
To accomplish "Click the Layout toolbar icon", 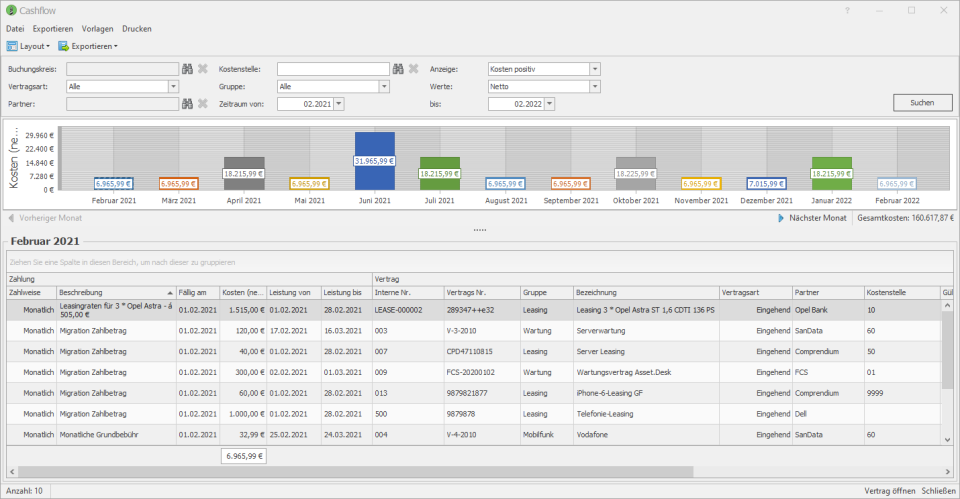I will [12, 46].
